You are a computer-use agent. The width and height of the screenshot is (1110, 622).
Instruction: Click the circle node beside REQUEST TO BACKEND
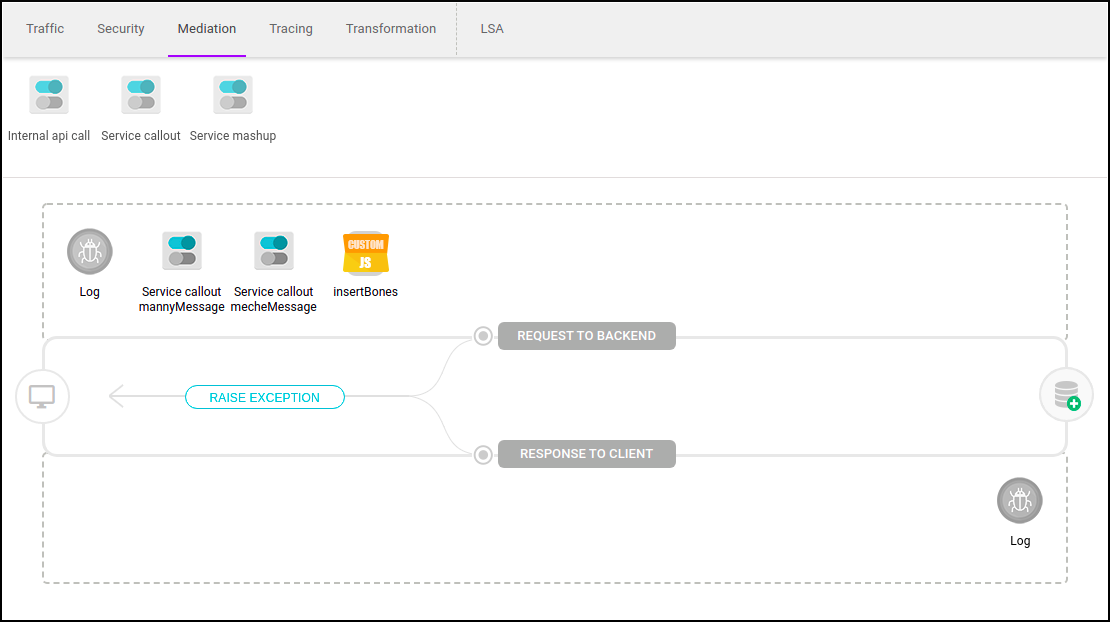coord(483,336)
